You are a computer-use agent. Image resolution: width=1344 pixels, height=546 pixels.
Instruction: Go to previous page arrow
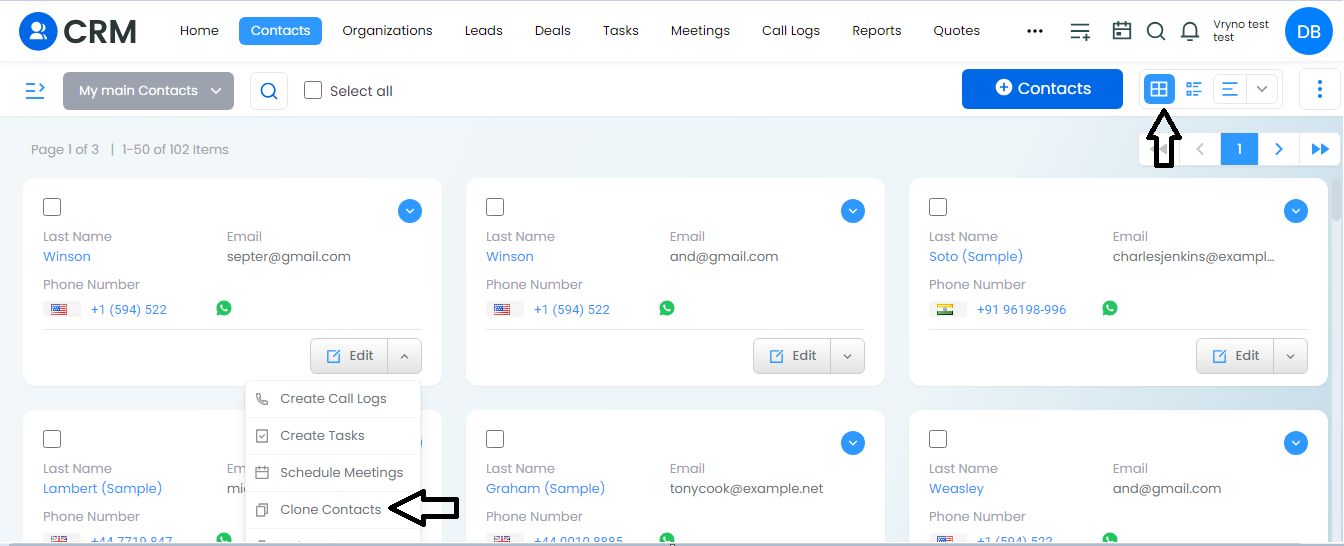[1200, 149]
